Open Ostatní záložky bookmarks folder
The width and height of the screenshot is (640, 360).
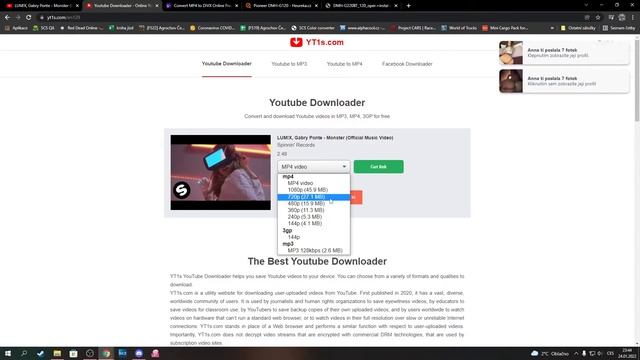[x=578, y=28]
